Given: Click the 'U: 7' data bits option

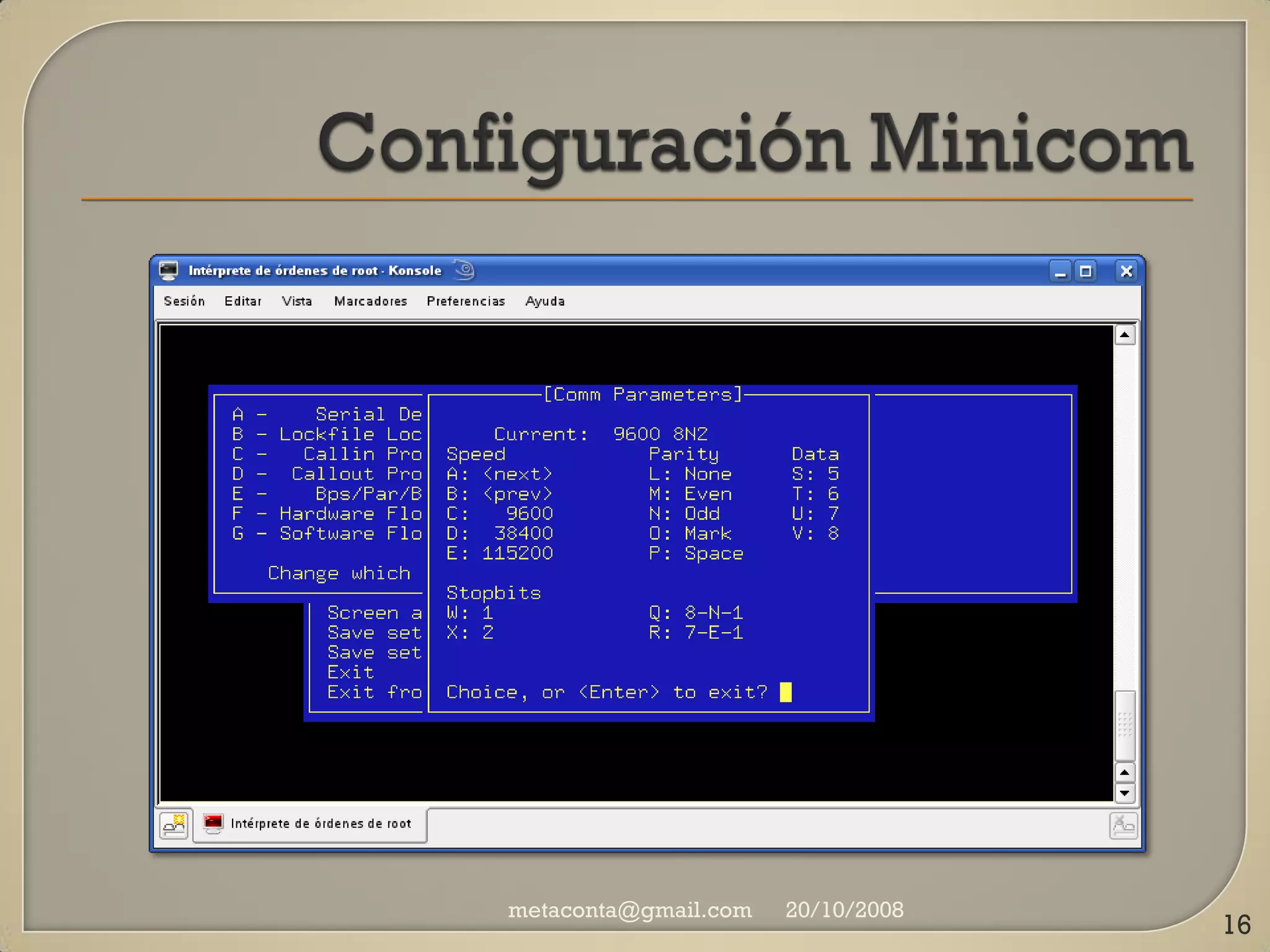Looking at the screenshot, I should [815, 514].
